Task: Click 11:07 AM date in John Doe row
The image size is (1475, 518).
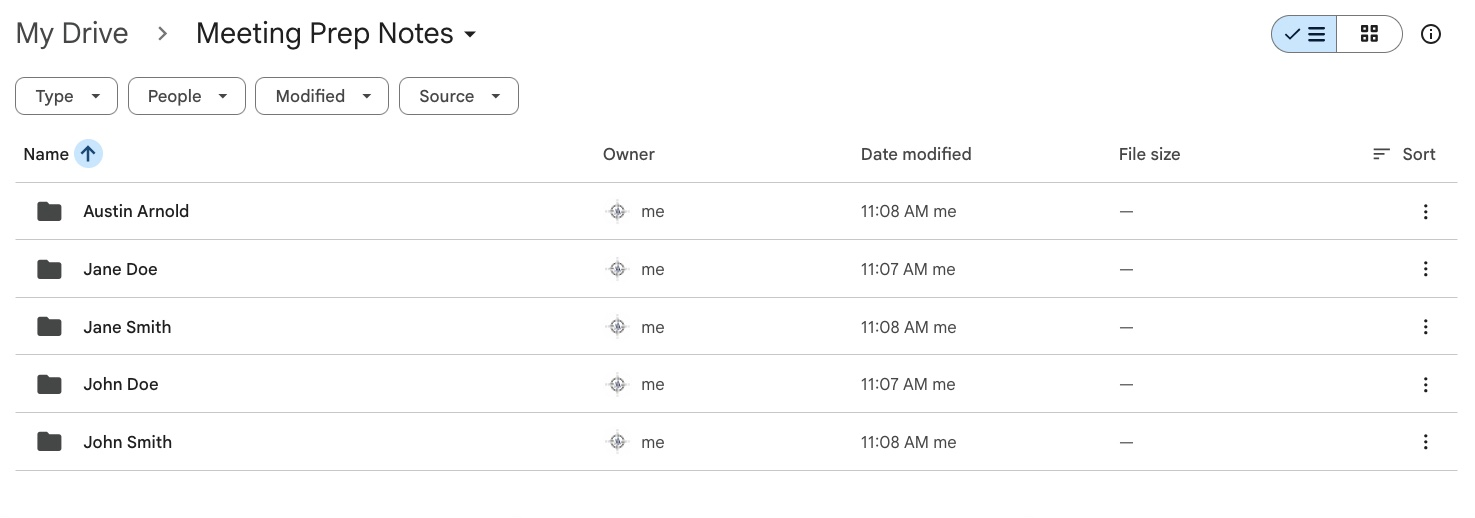Action: click(x=908, y=384)
